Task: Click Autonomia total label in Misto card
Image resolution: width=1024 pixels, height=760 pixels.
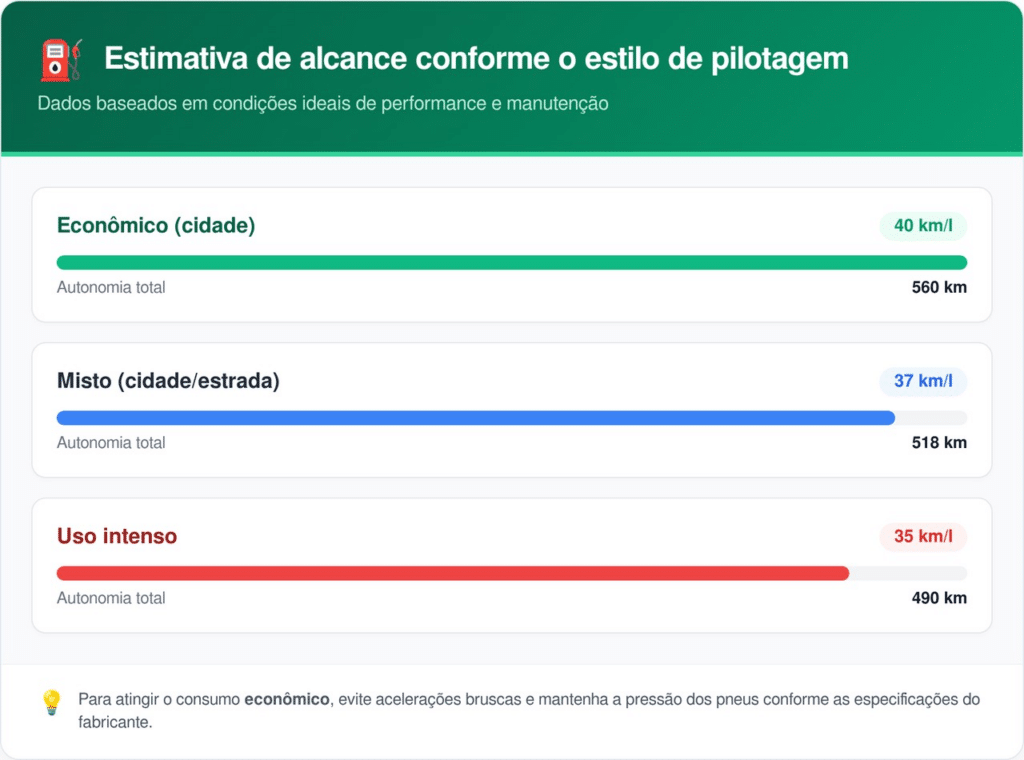Action: [x=111, y=443]
